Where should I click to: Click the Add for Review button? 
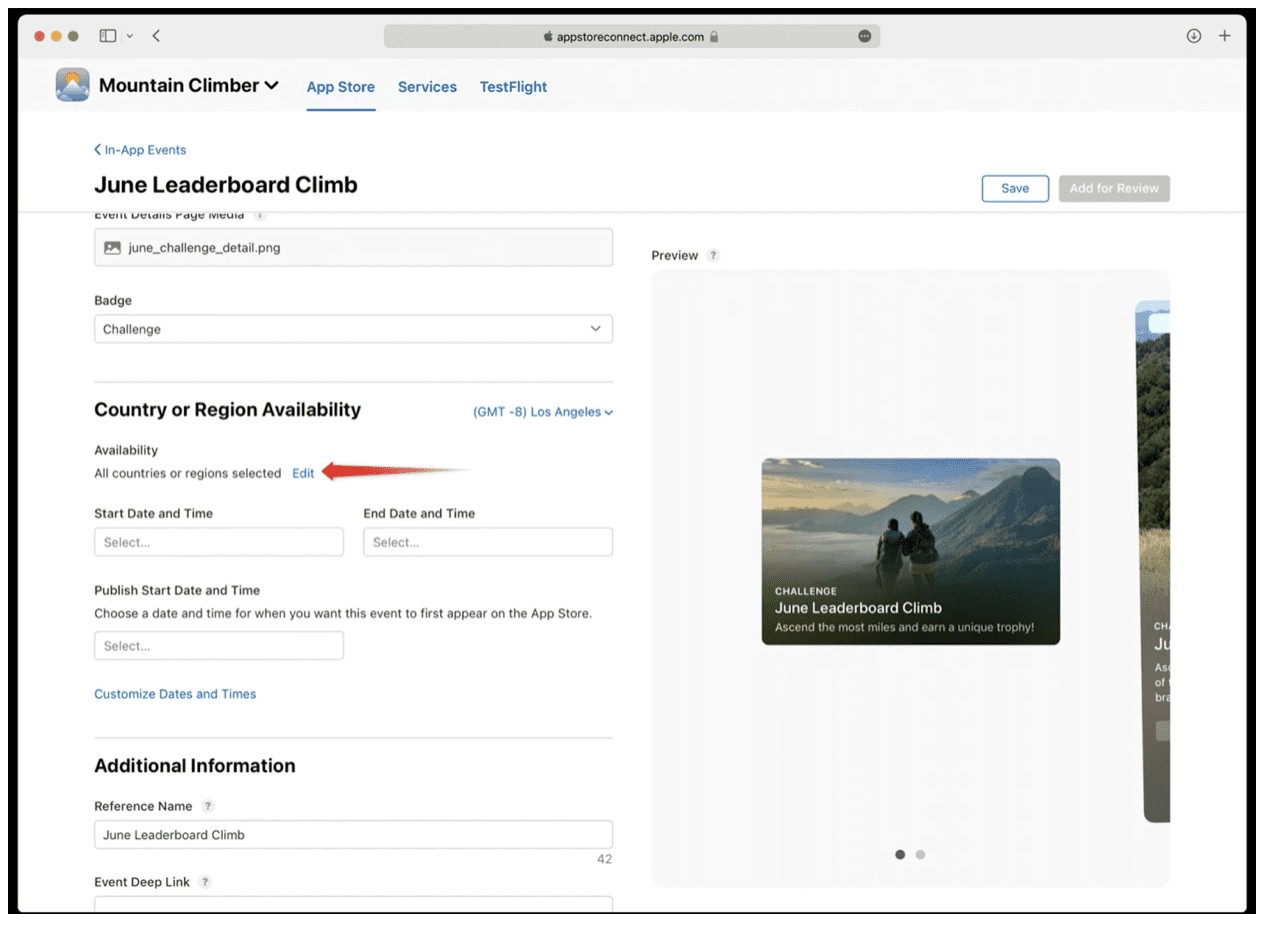[x=1114, y=188]
